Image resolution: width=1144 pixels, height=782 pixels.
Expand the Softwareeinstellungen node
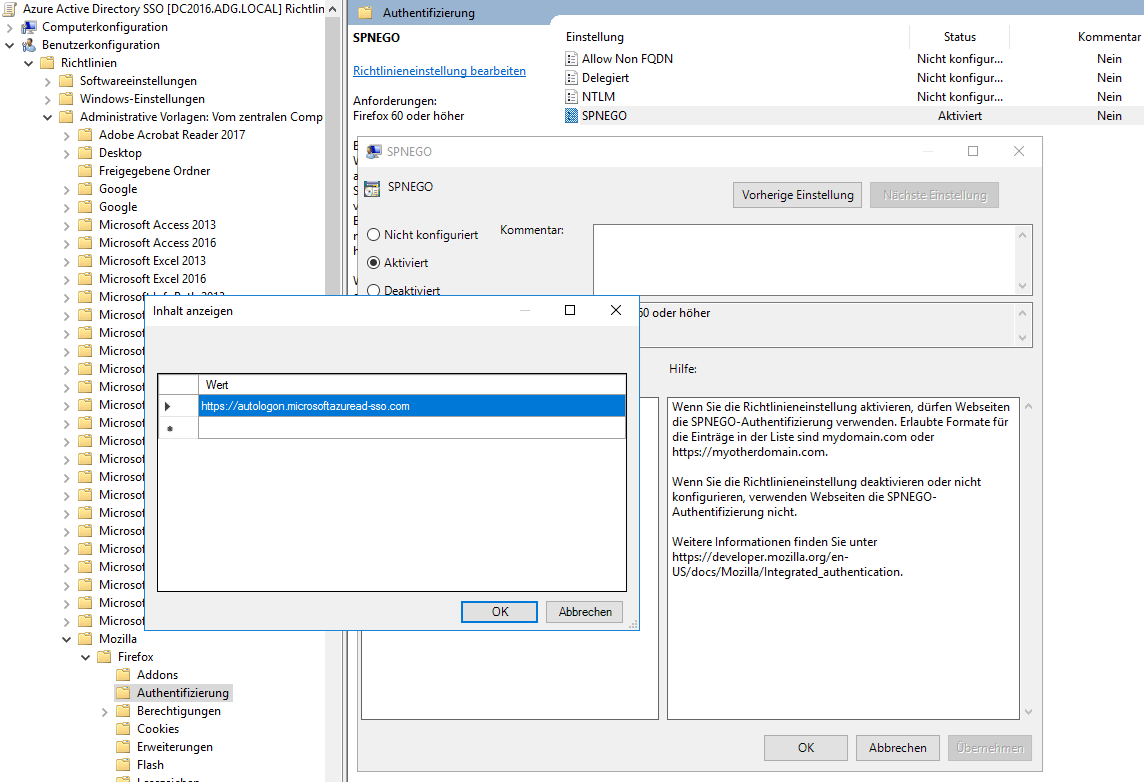tap(47, 82)
